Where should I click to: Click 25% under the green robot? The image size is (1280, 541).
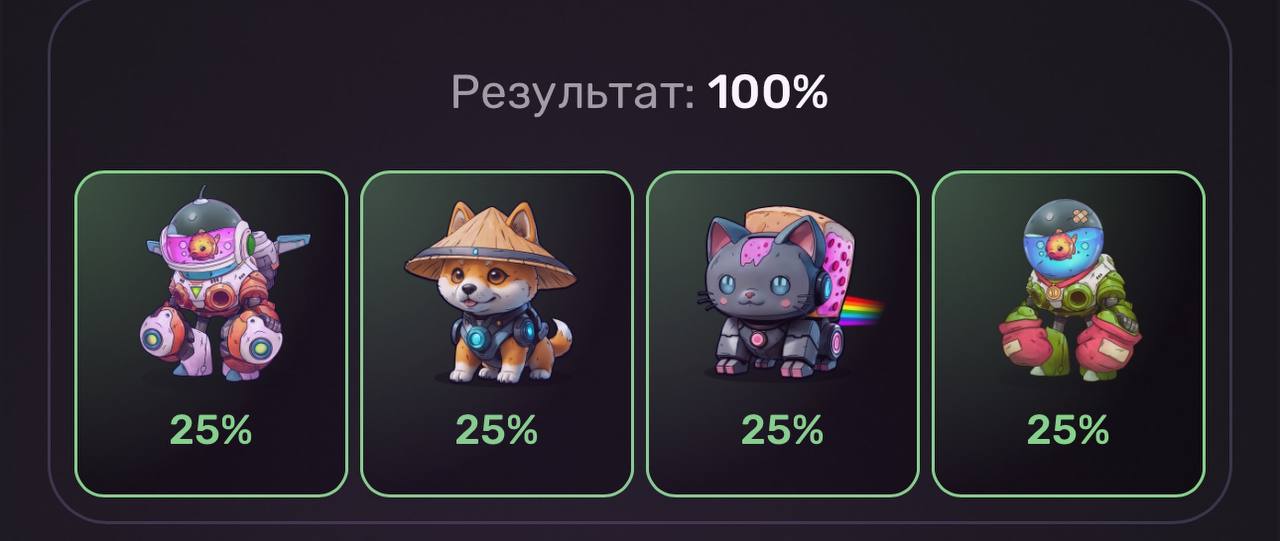click(x=1069, y=431)
